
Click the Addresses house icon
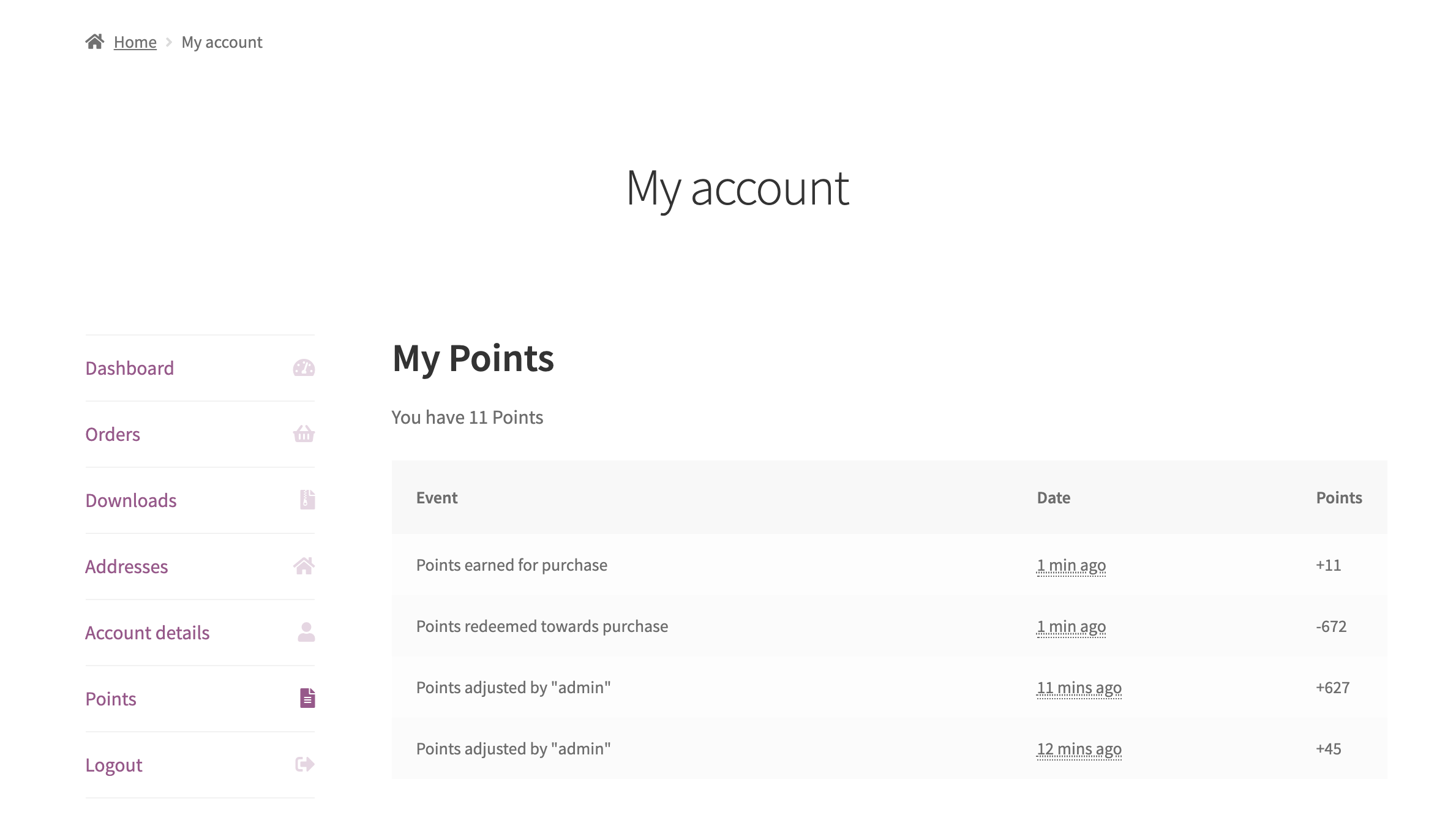304,566
